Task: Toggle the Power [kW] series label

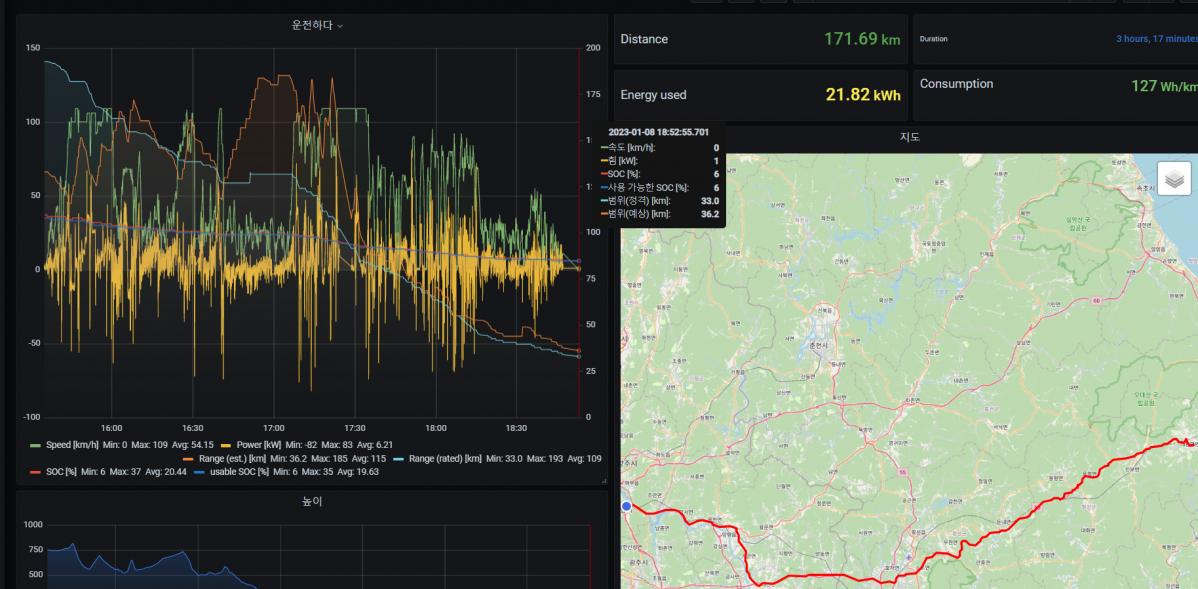Action: (256, 444)
